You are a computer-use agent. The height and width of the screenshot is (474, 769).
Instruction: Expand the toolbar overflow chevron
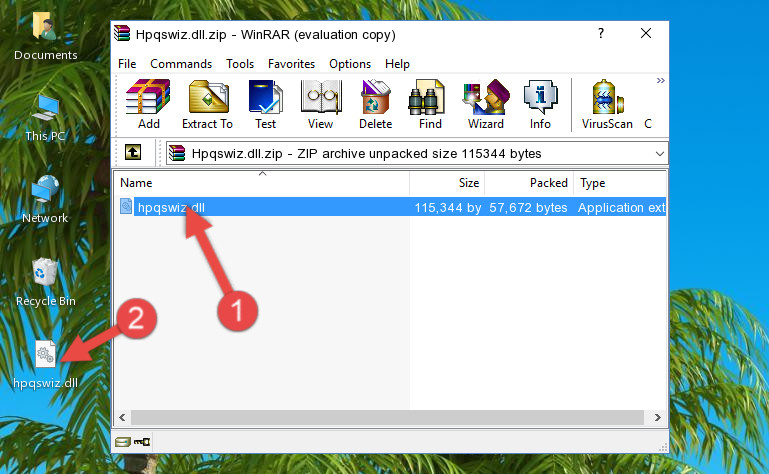(661, 80)
